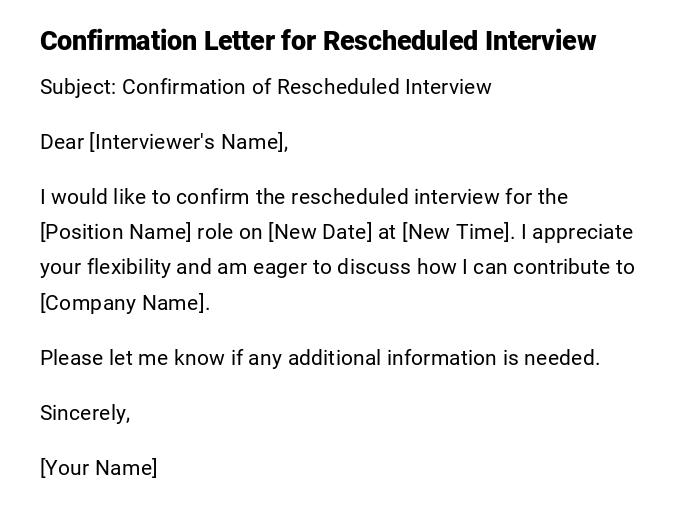The width and height of the screenshot is (700, 530).
Task: Click the word 'Dear' in the greeting
Action: click(x=62, y=142)
